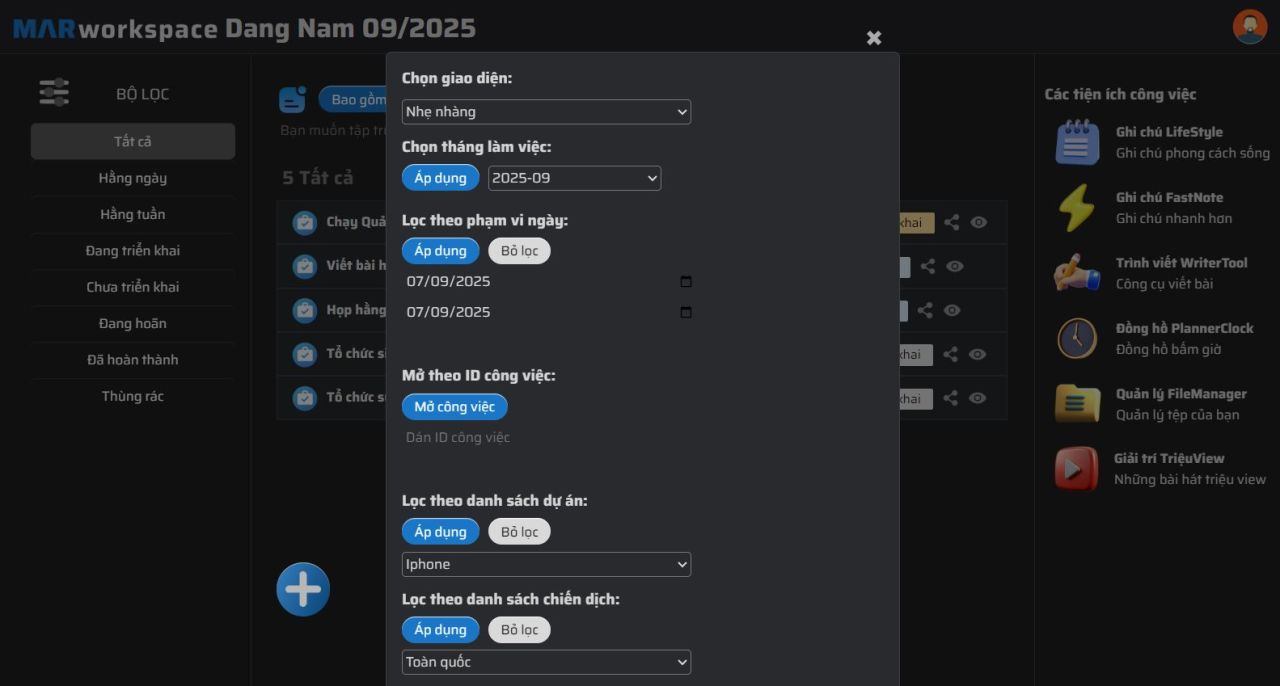
Task: Close the settings dialog with the X
Action: coord(874,38)
